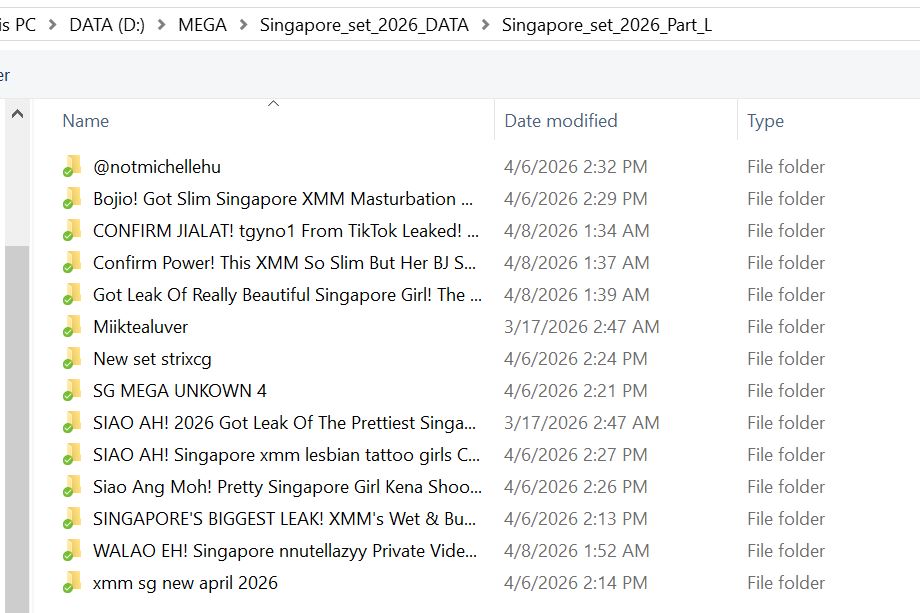Click the folder icon beside New set strixcg
This screenshot has height=613, width=920.
72,358
